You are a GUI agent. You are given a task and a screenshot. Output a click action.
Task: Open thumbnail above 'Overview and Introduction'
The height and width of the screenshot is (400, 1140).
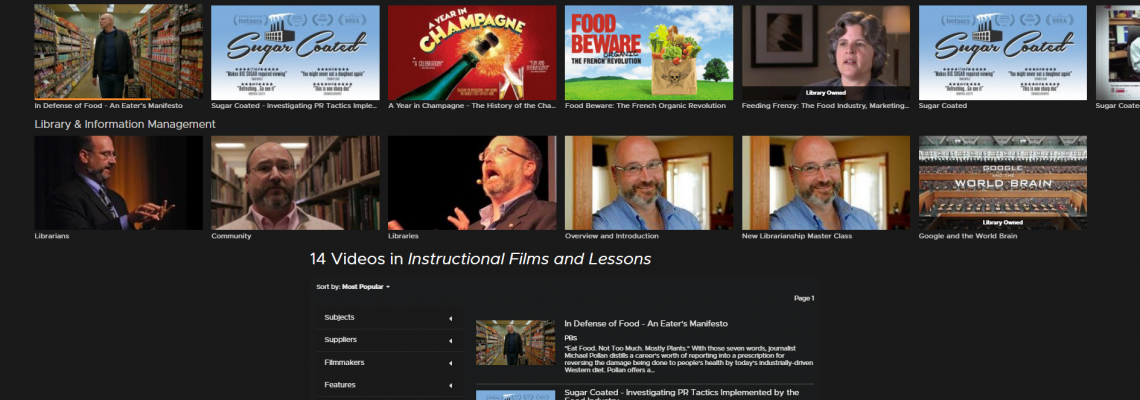[x=649, y=183]
